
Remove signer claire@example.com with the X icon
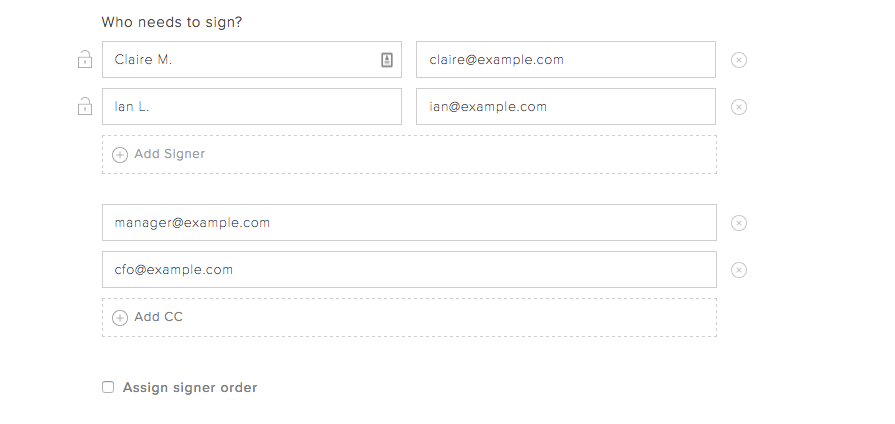point(739,60)
